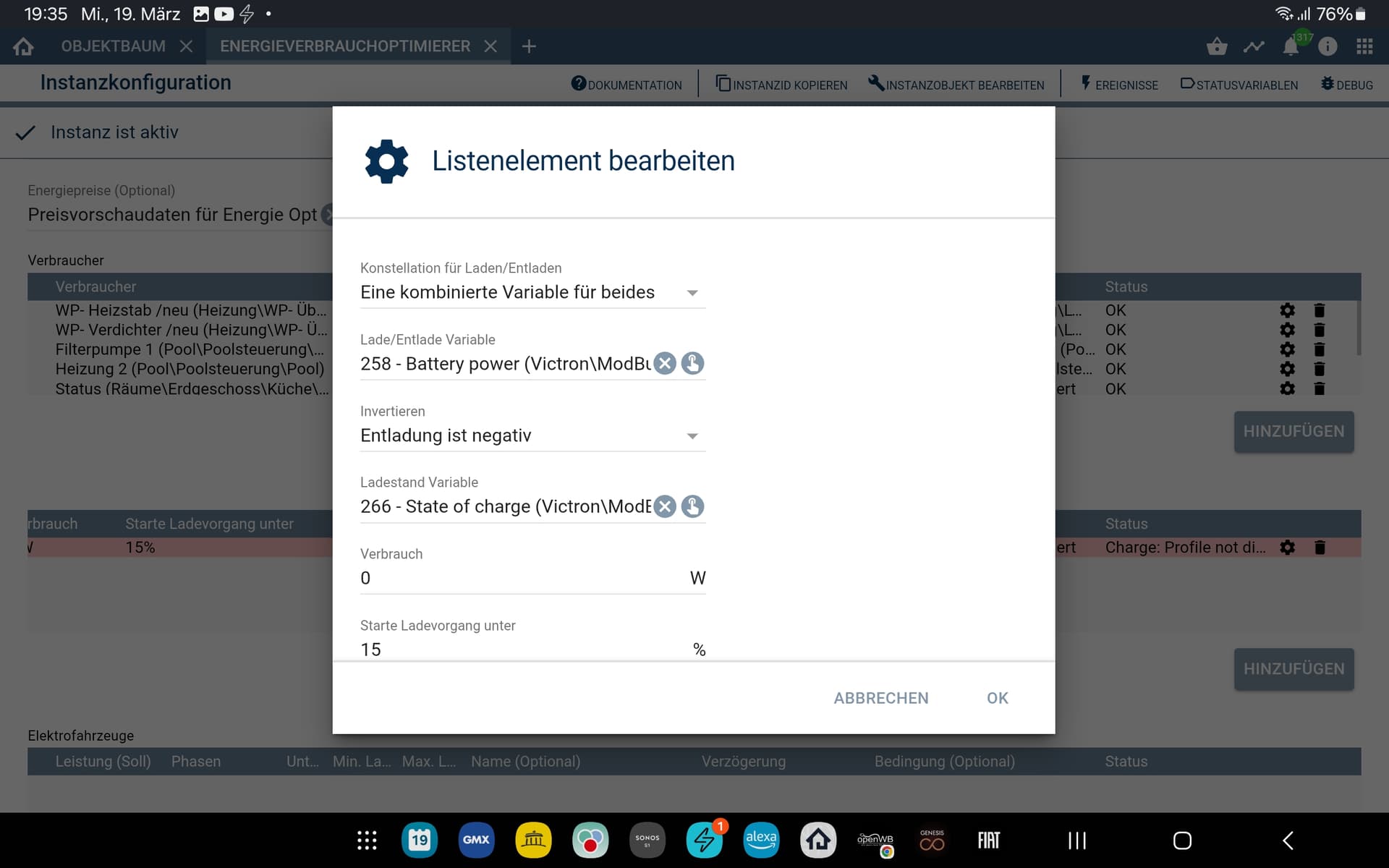
Task: Open the chart trend icon
Action: click(x=1254, y=46)
